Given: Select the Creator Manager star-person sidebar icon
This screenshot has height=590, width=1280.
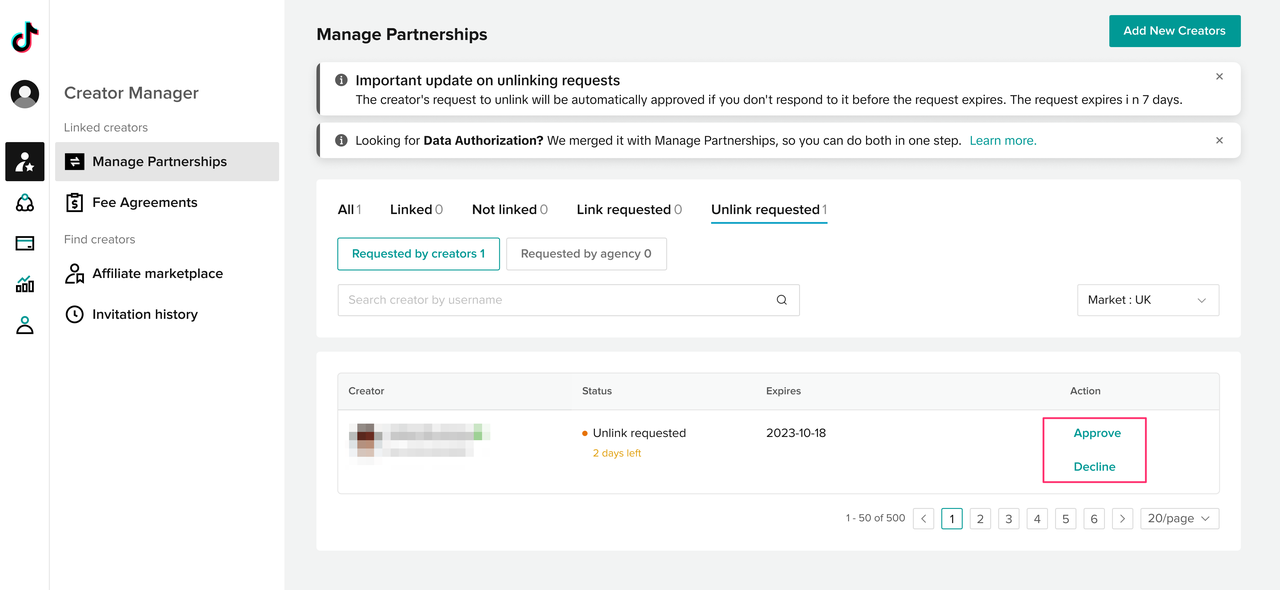Looking at the screenshot, I should (25, 162).
